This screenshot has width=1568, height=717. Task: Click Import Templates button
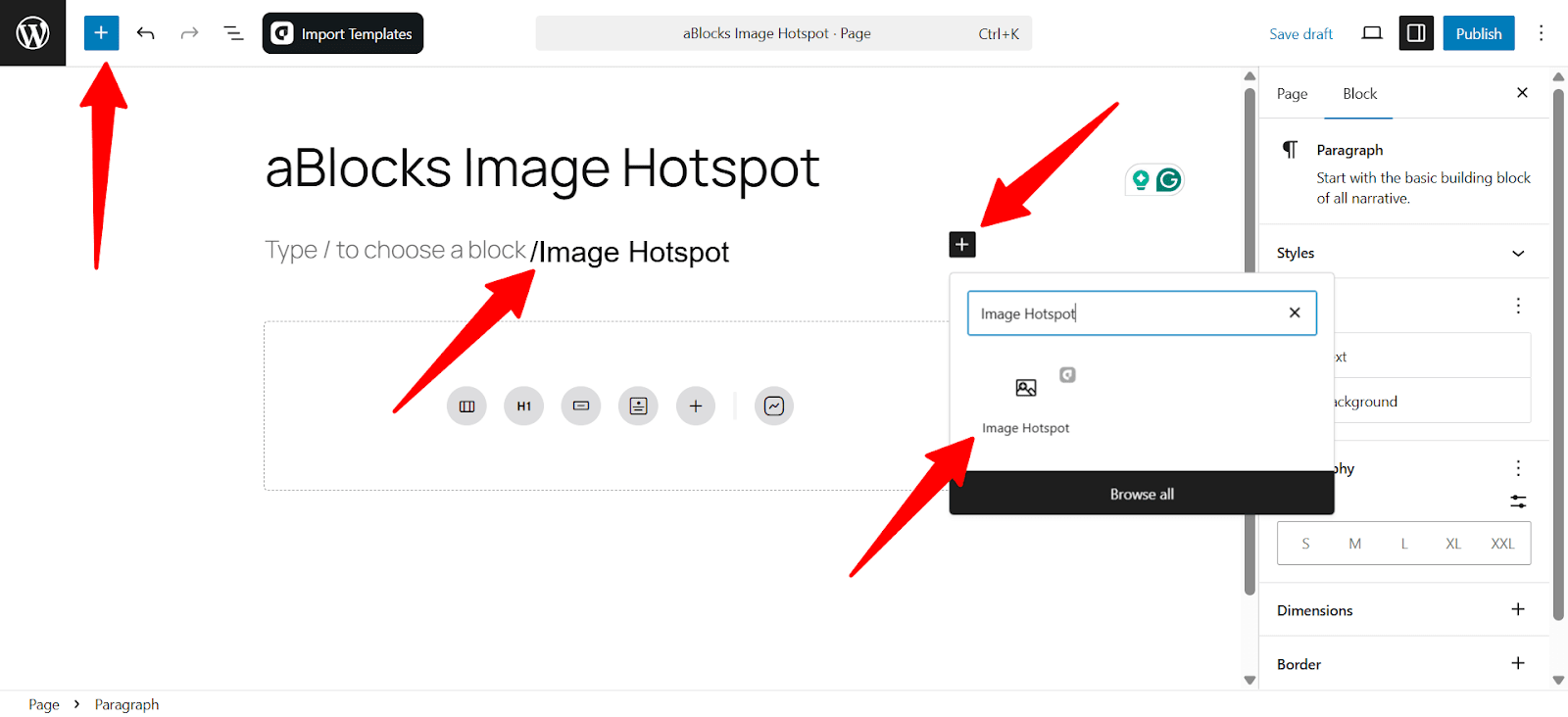point(343,33)
